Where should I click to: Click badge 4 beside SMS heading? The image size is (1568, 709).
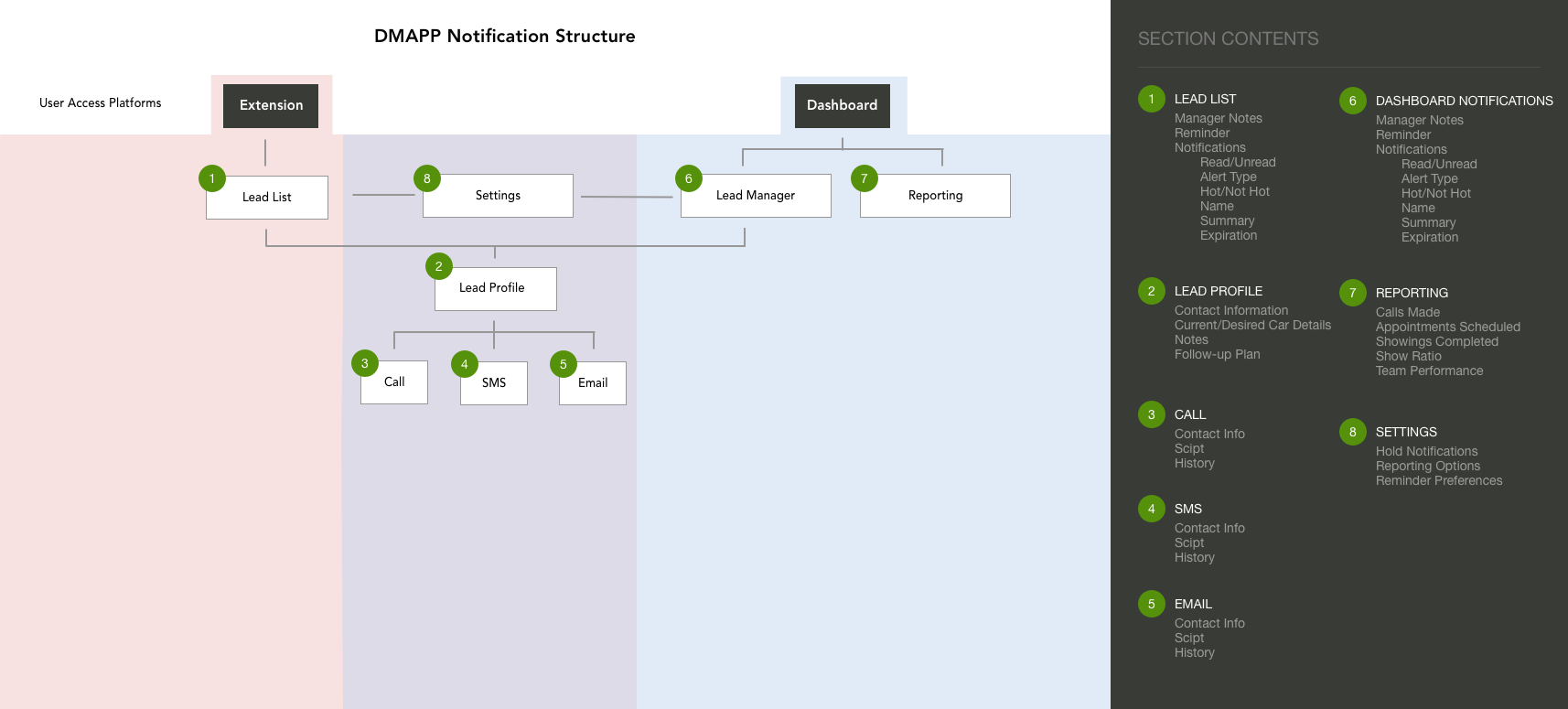tap(1152, 509)
